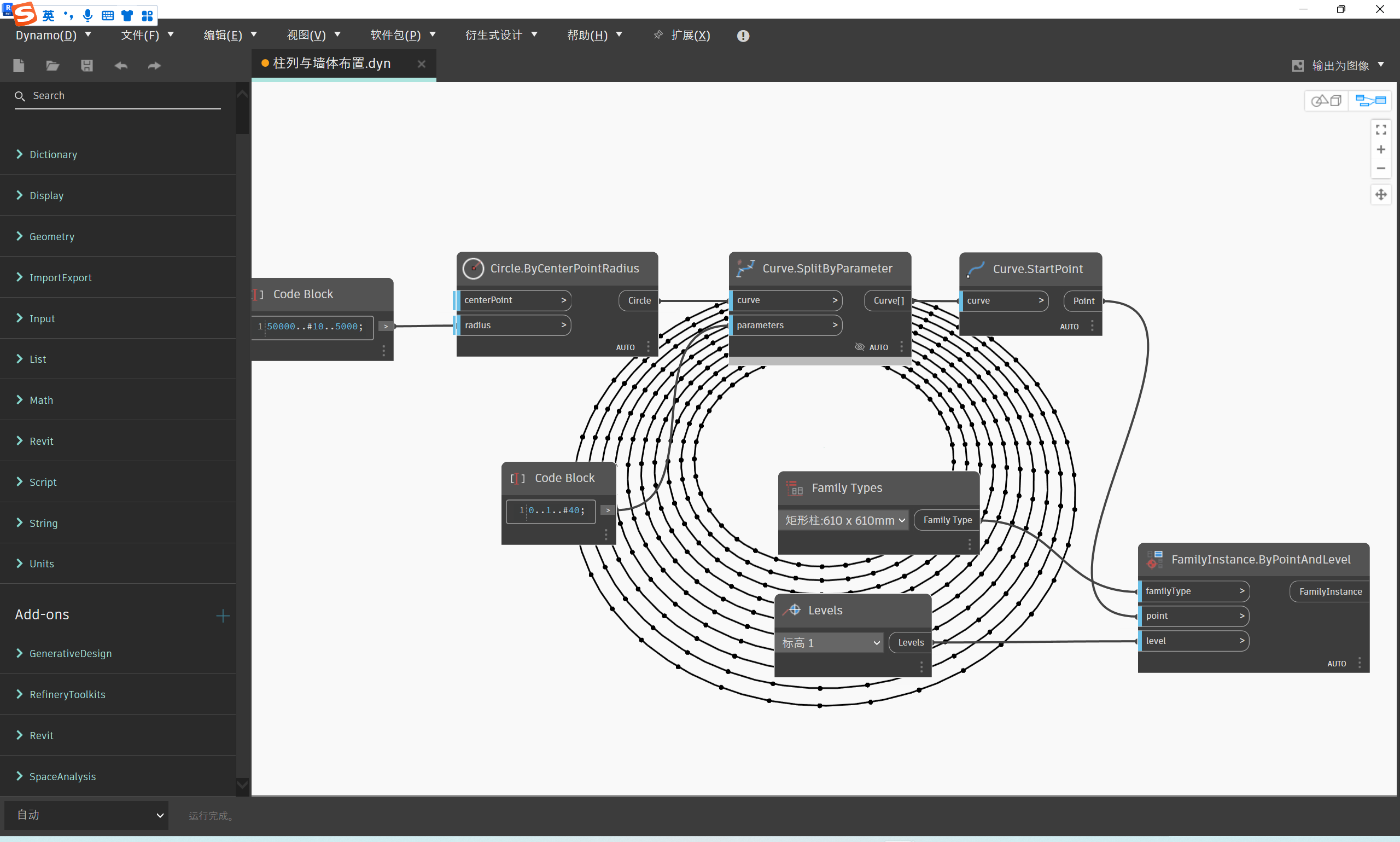Open the 文件(F) menu
Viewport: 1400px width, 842px height.
pyautogui.click(x=147, y=35)
